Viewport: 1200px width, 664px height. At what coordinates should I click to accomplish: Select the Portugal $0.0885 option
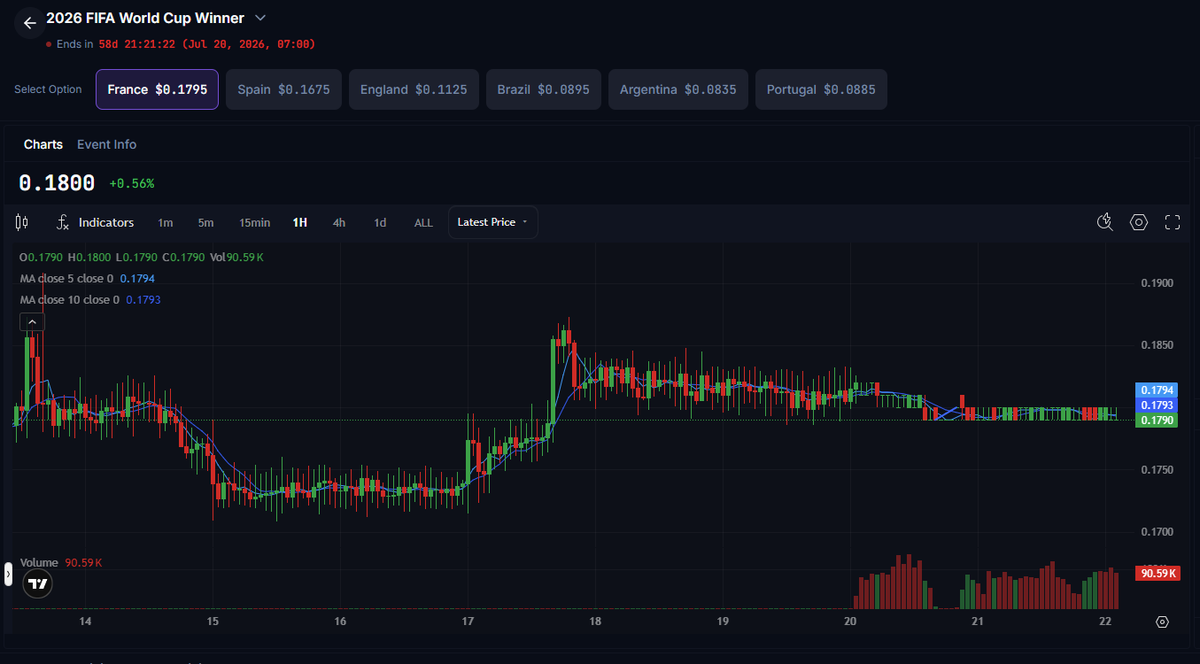(821, 89)
